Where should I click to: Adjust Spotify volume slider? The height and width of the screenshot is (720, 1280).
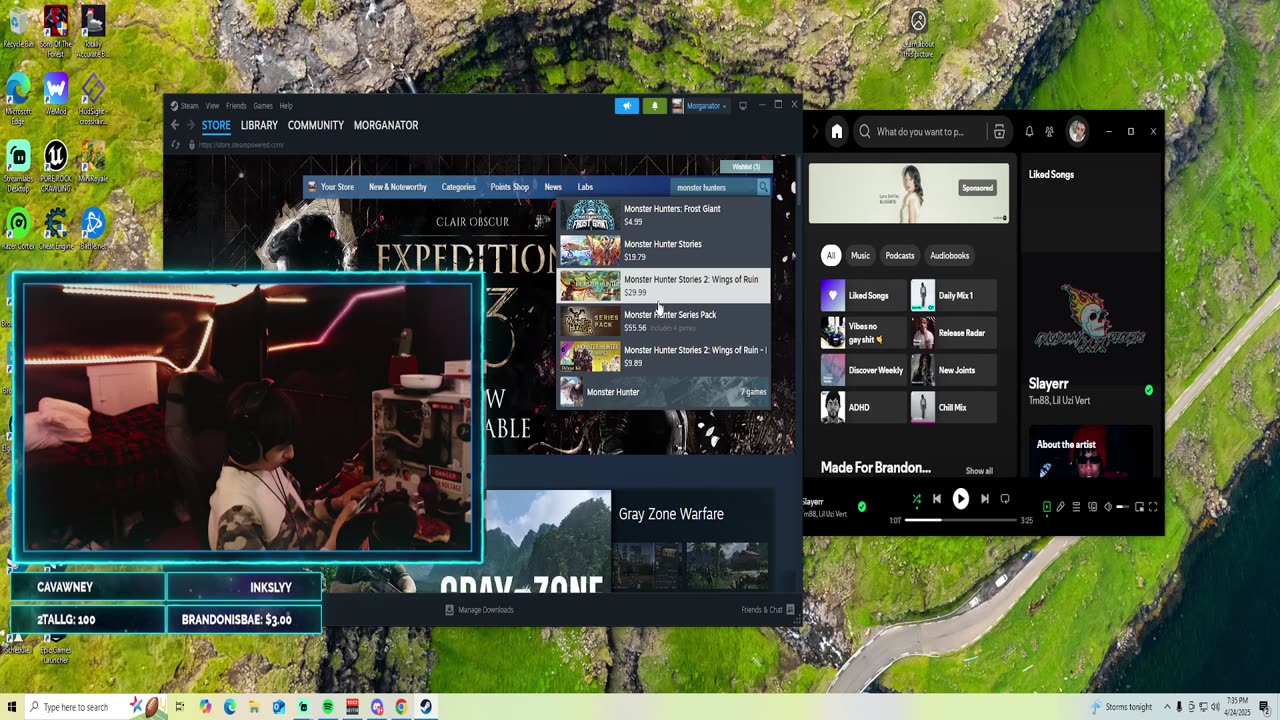(x=1122, y=507)
